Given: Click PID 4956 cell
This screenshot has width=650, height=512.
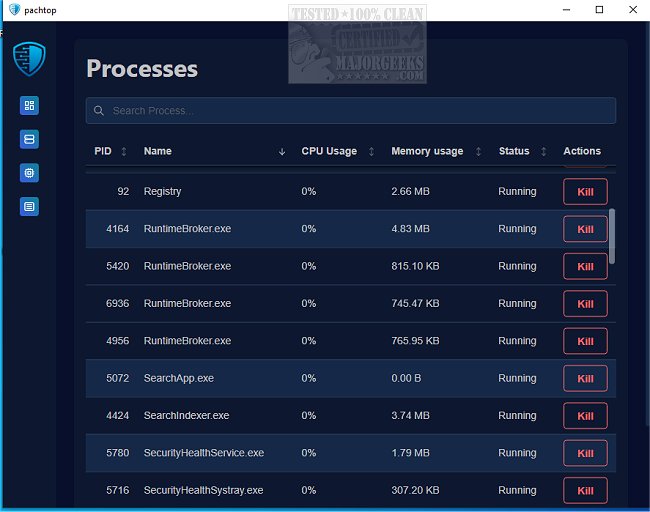Looking at the screenshot, I should click(x=117, y=341).
